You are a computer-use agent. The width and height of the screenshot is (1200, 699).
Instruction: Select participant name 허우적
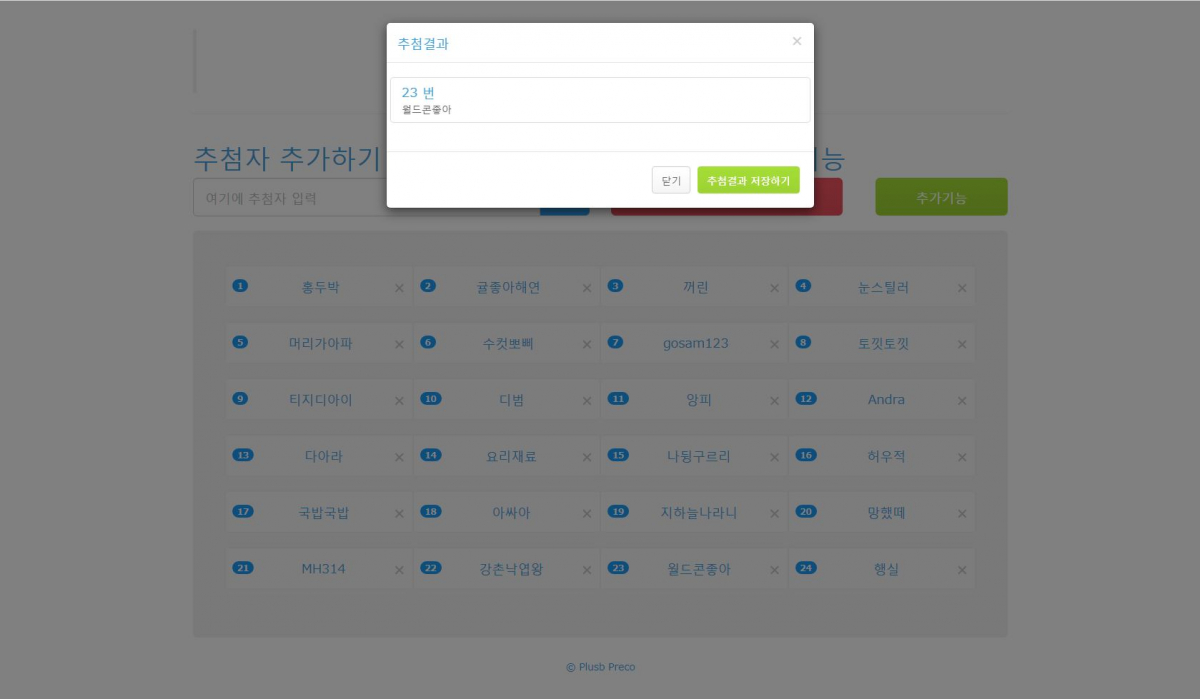886,456
